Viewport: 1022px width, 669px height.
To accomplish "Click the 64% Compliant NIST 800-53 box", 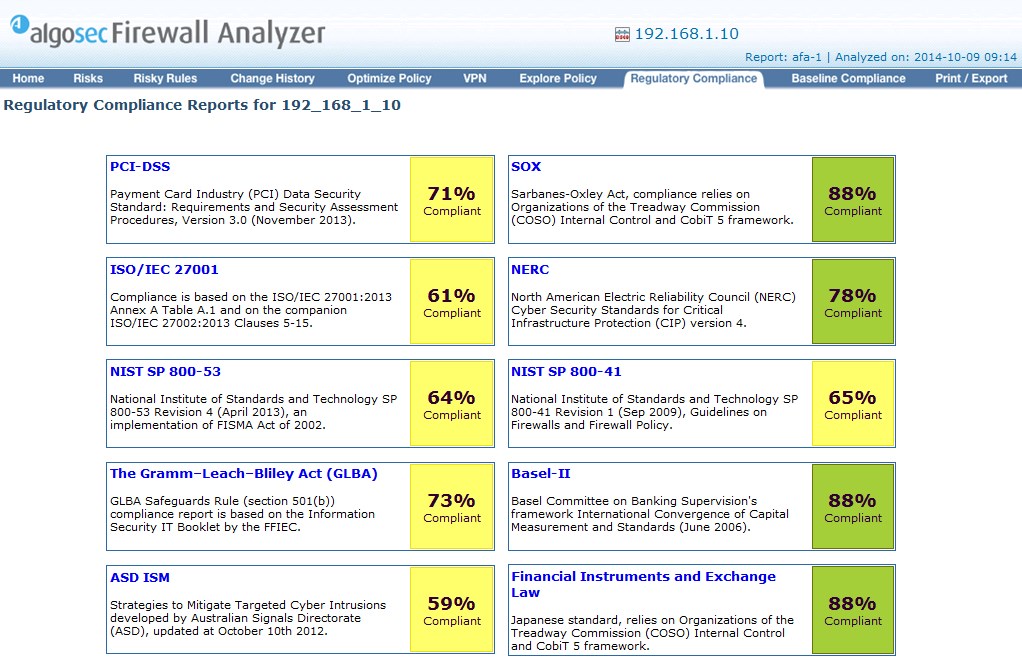I will point(452,404).
